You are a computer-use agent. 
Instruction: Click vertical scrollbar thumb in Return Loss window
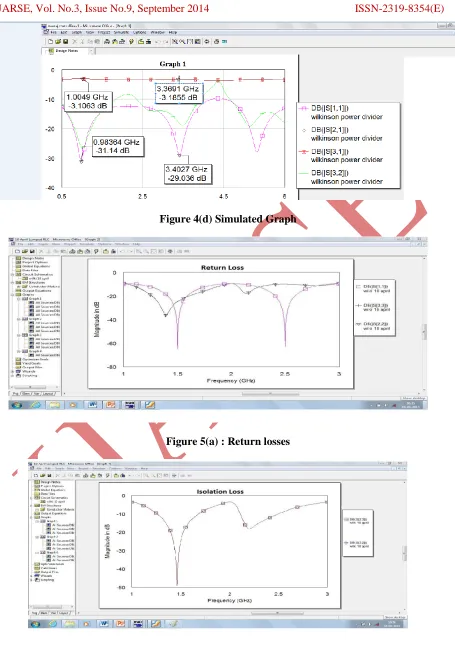pos(424,332)
